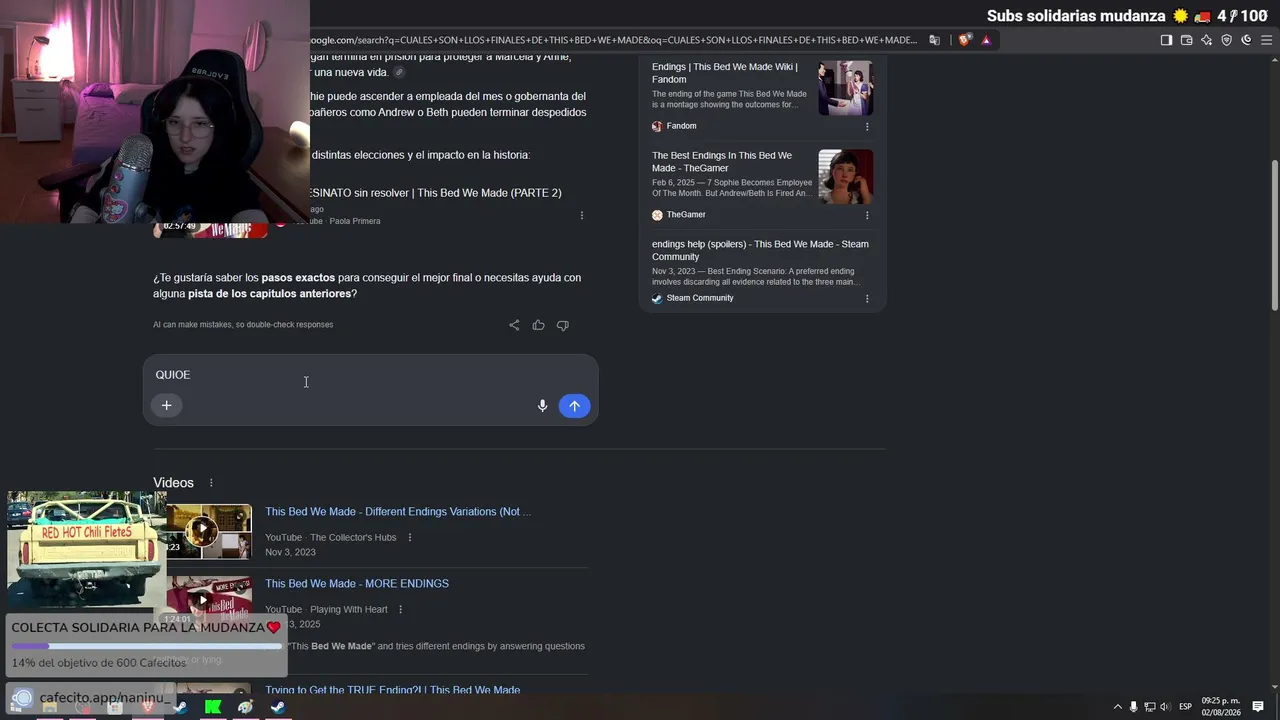Viewport: 1280px width, 720px height.
Task: Click the inline citation link icon after 'una nueva vida'
Action: click(x=399, y=72)
